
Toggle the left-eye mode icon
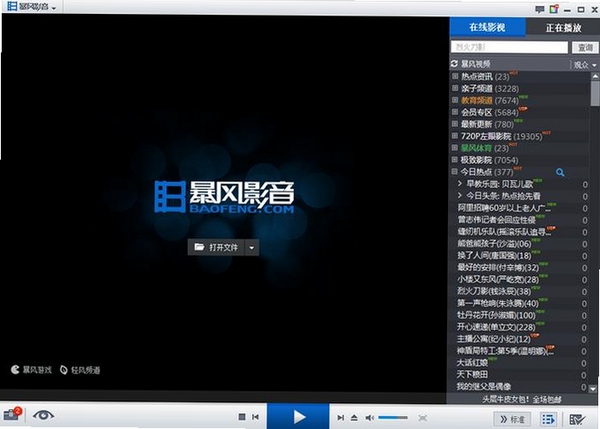[x=43, y=415]
